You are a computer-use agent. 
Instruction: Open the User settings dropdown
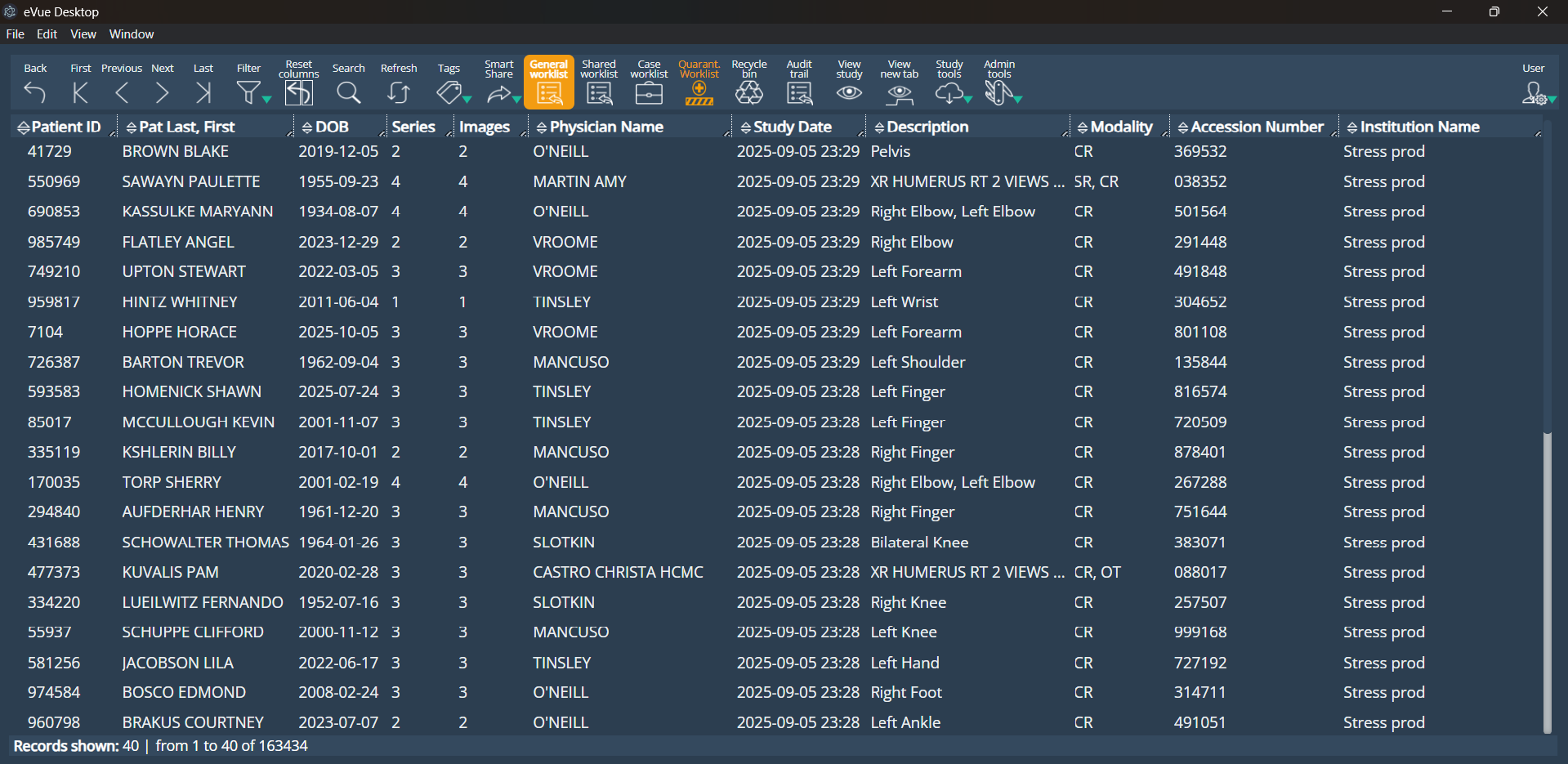(1552, 99)
